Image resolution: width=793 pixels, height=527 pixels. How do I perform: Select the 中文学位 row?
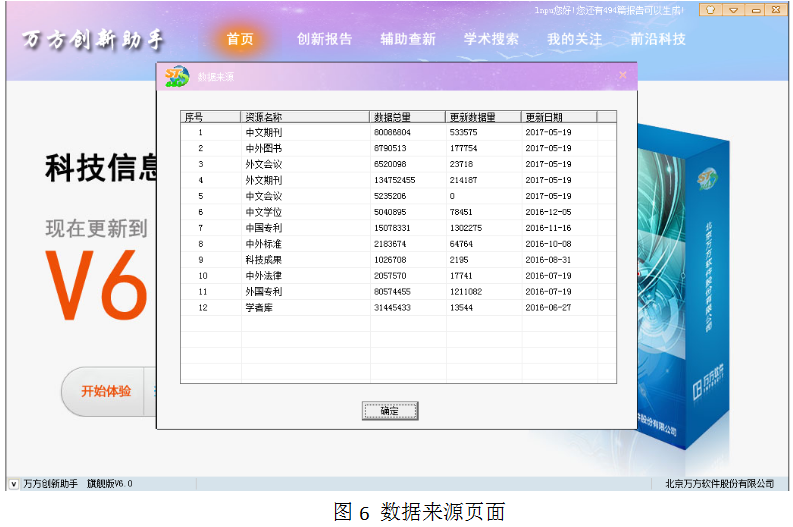coord(399,212)
